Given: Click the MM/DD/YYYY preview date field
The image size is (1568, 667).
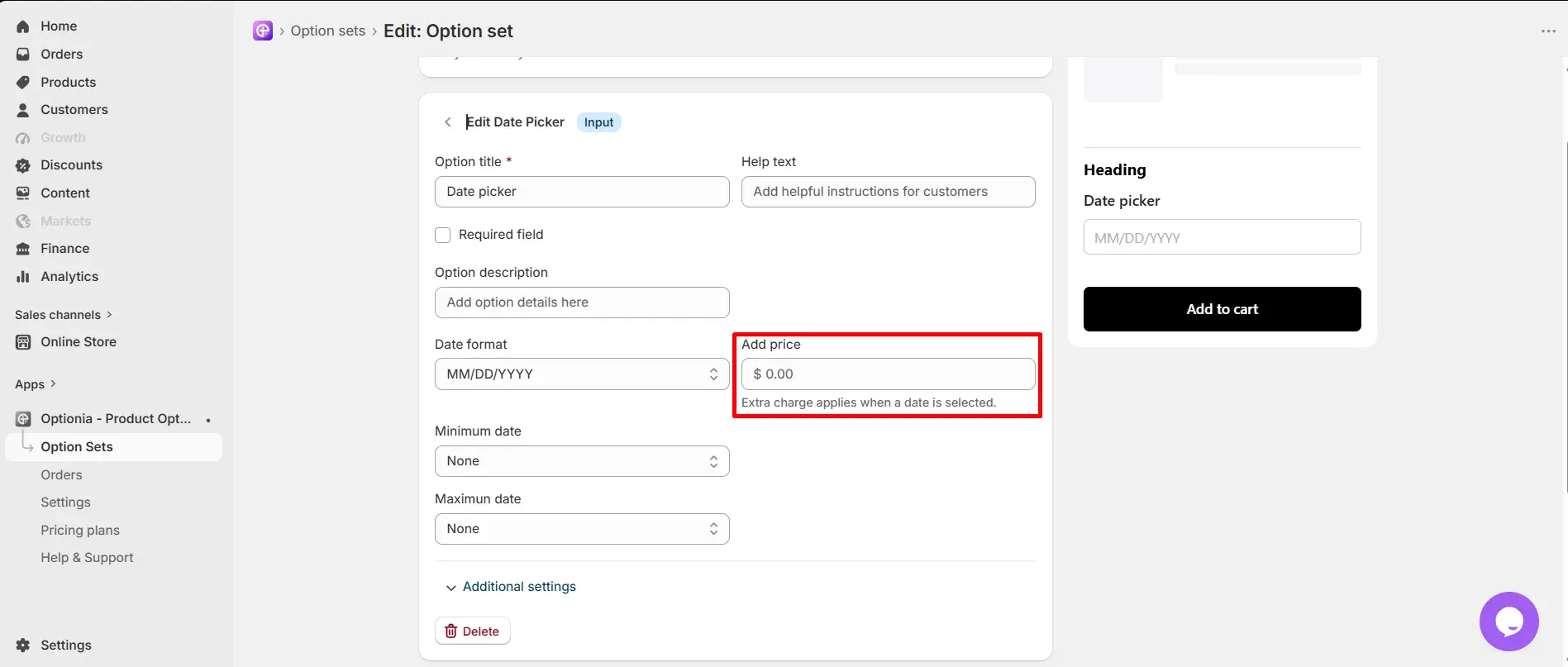Looking at the screenshot, I should point(1222,237).
